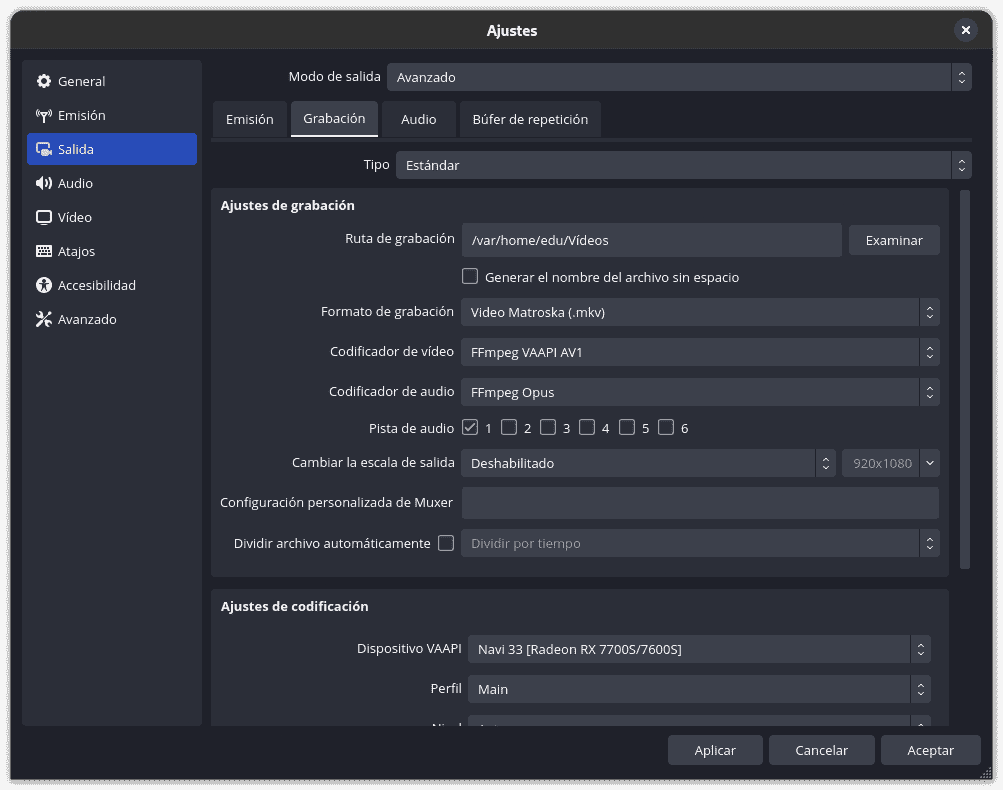The image size is (1003, 790).
Task: Open Avanzado settings text label in sidebar
Action: (87, 319)
